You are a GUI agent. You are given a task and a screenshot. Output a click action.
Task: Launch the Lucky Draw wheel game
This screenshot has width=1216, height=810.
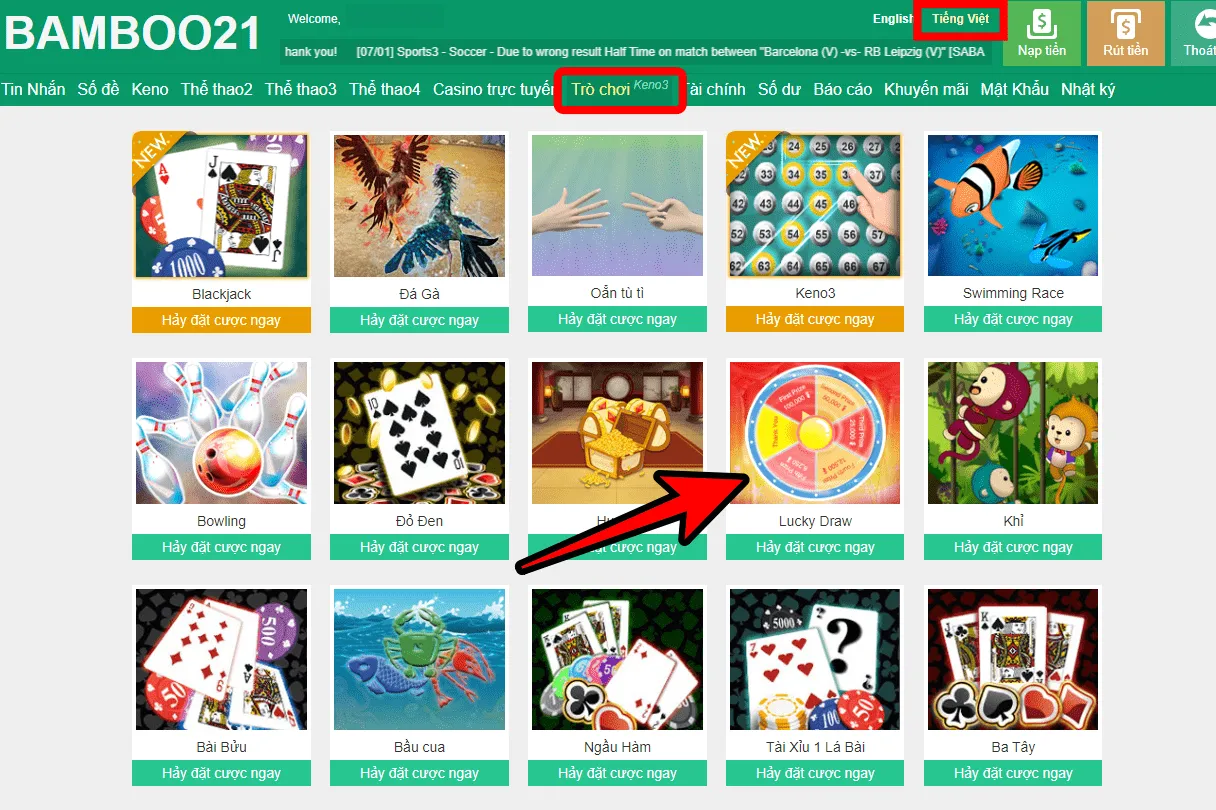point(815,433)
